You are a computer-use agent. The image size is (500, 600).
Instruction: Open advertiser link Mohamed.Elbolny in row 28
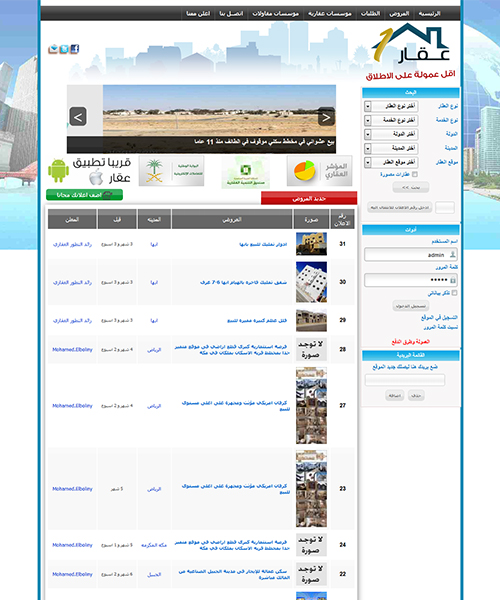click(72, 349)
